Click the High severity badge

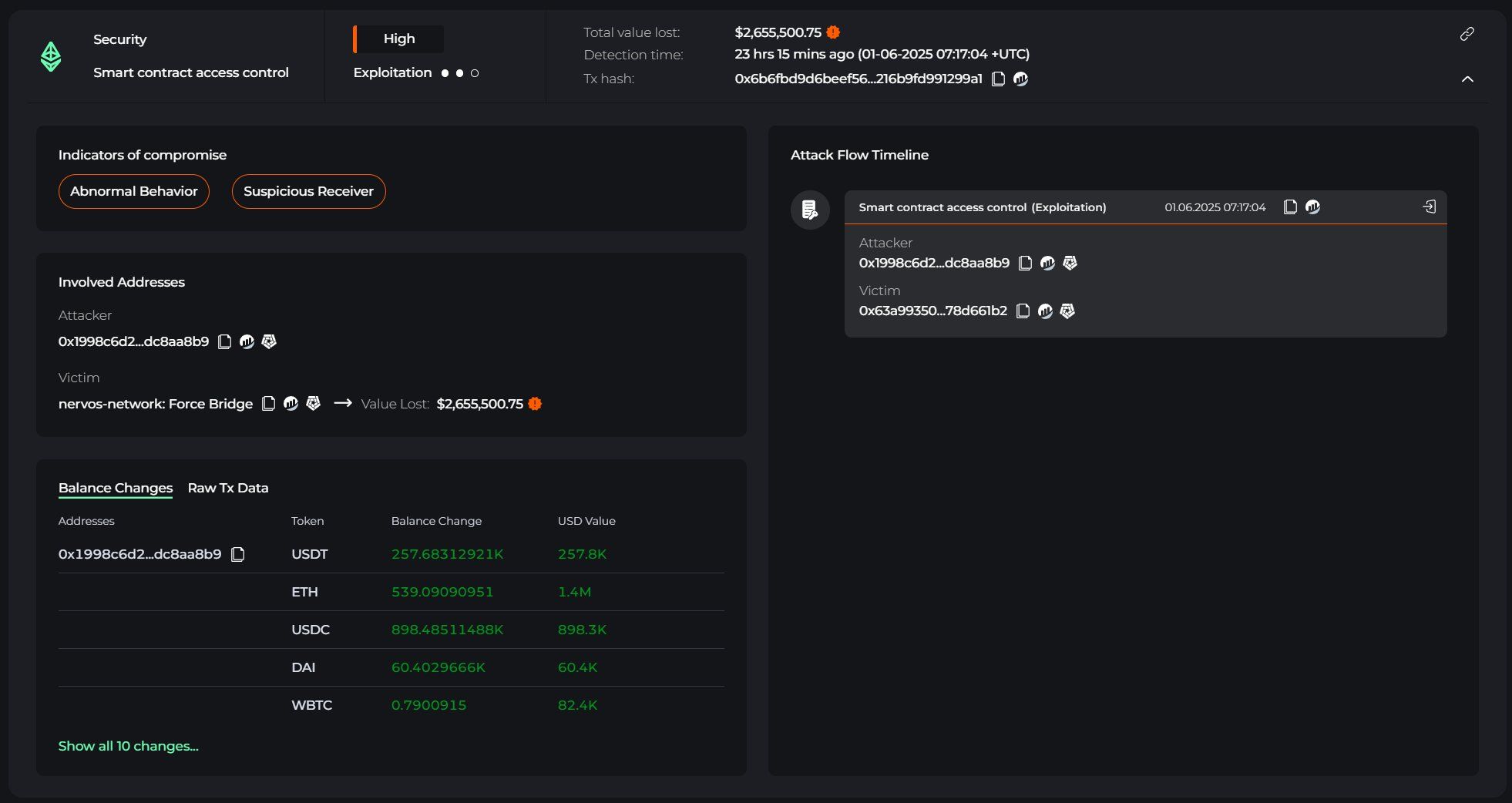point(398,39)
